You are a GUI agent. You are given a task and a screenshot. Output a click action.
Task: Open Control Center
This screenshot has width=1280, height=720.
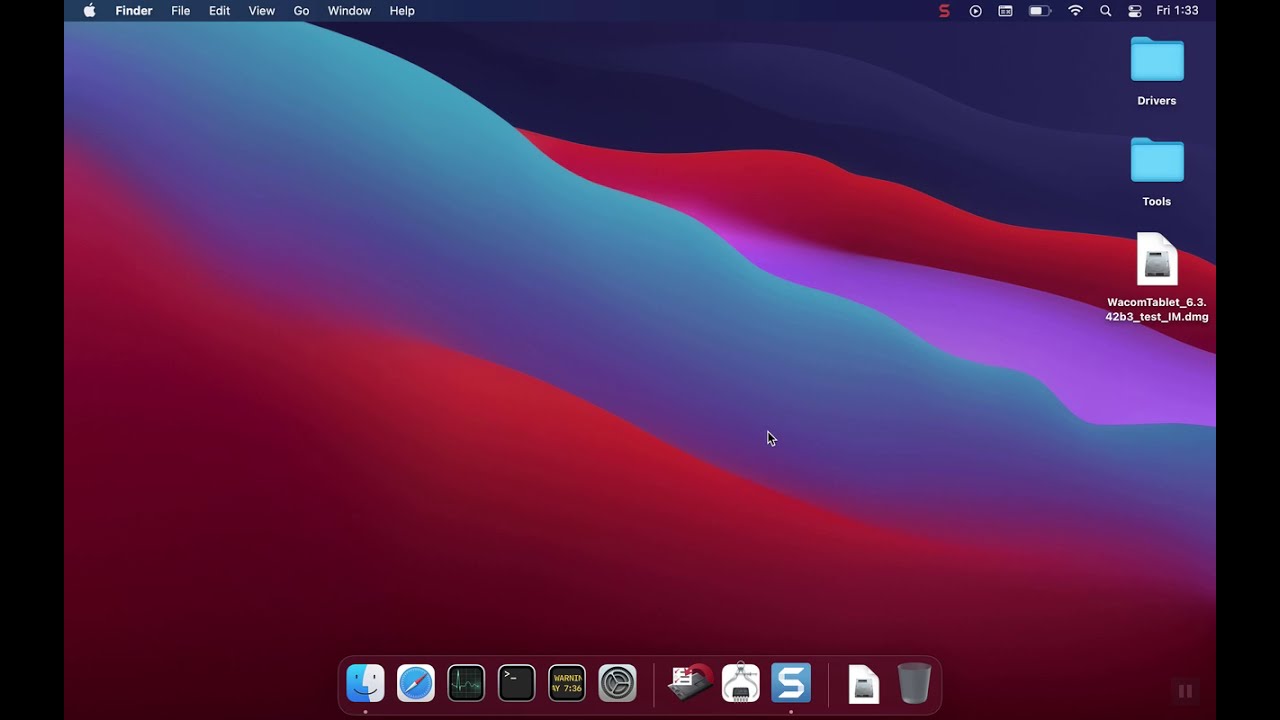pyautogui.click(x=1135, y=11)
